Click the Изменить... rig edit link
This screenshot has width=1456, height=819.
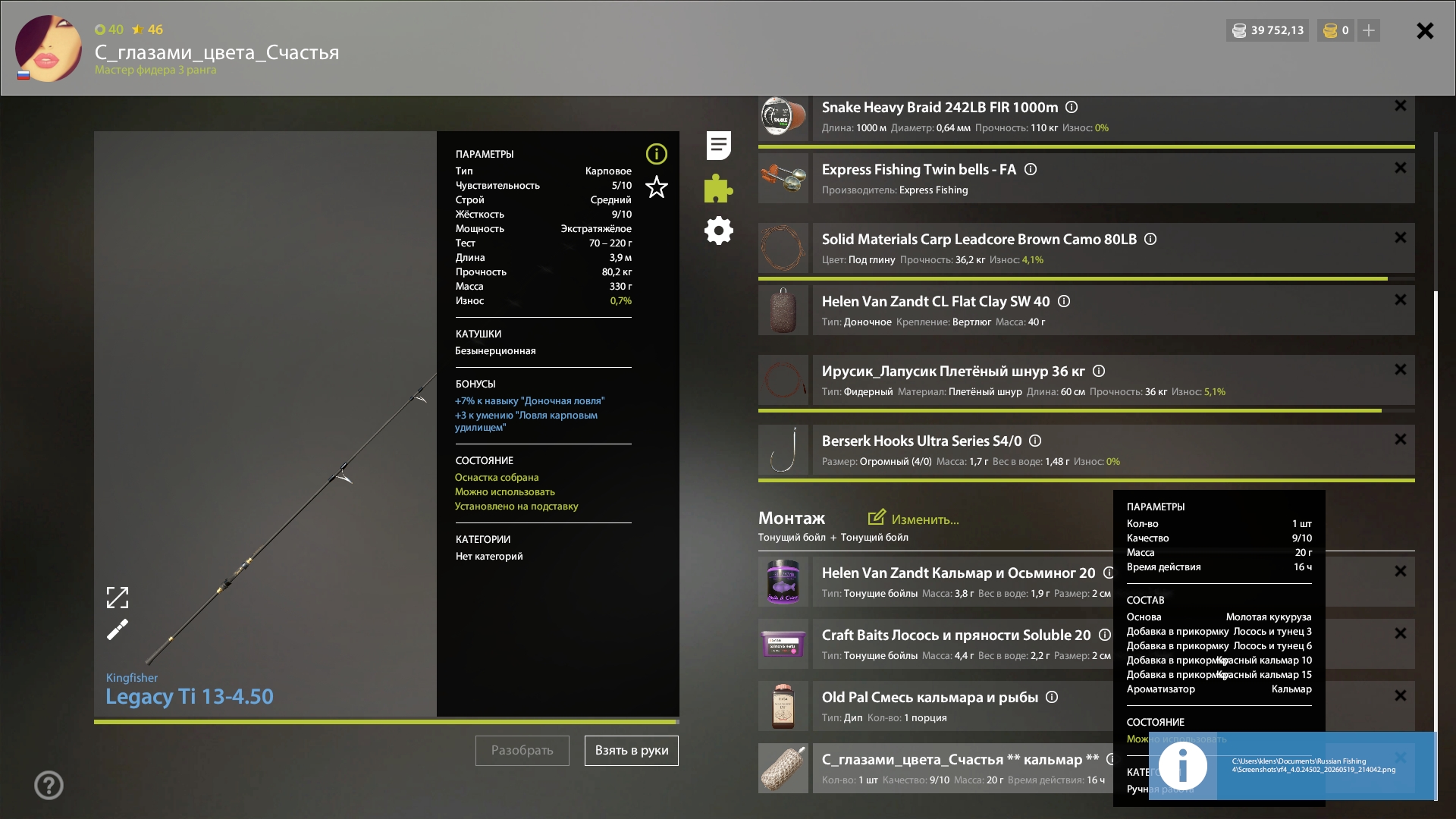[x=914, y=519]
